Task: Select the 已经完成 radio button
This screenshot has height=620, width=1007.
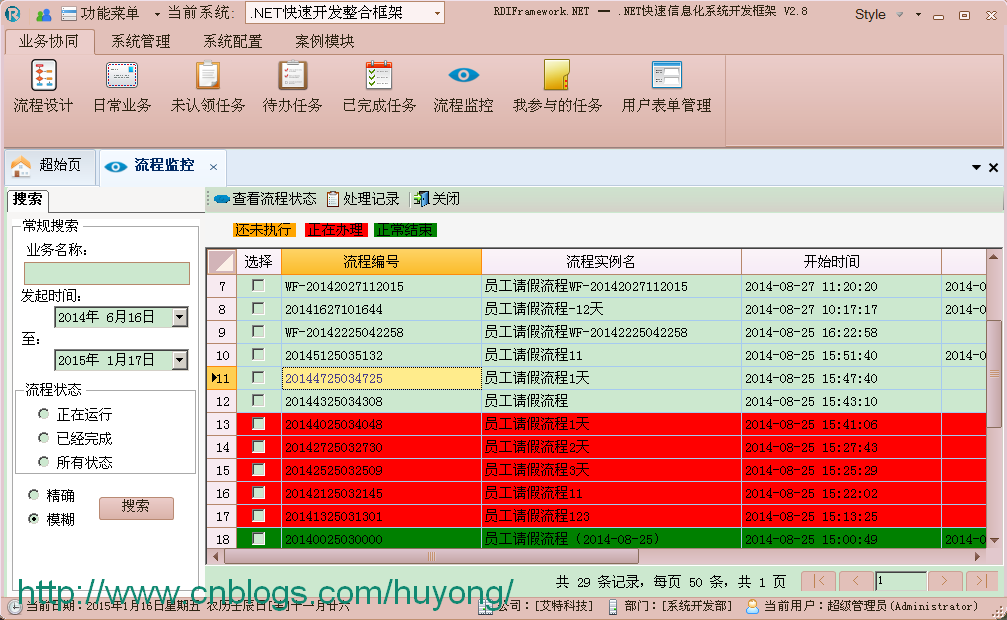Action: click(44, 438)
